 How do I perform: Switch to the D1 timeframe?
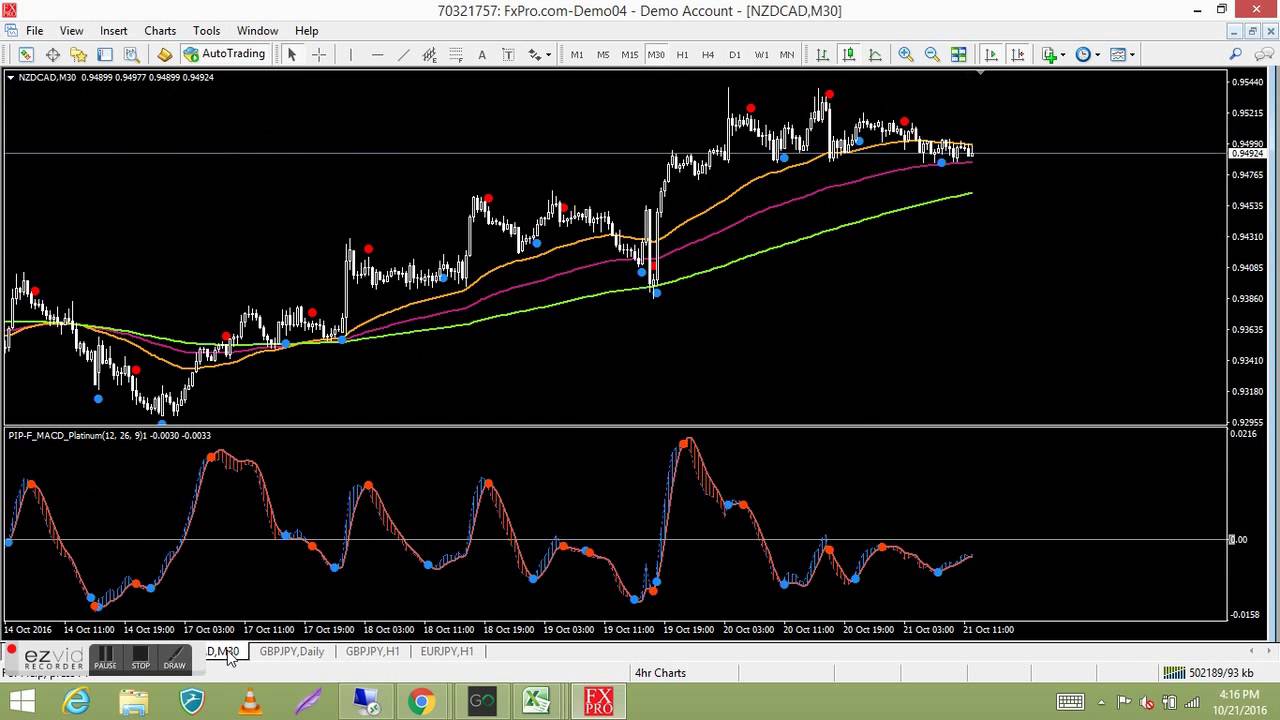pyautogui.click(x=735, y=54)
